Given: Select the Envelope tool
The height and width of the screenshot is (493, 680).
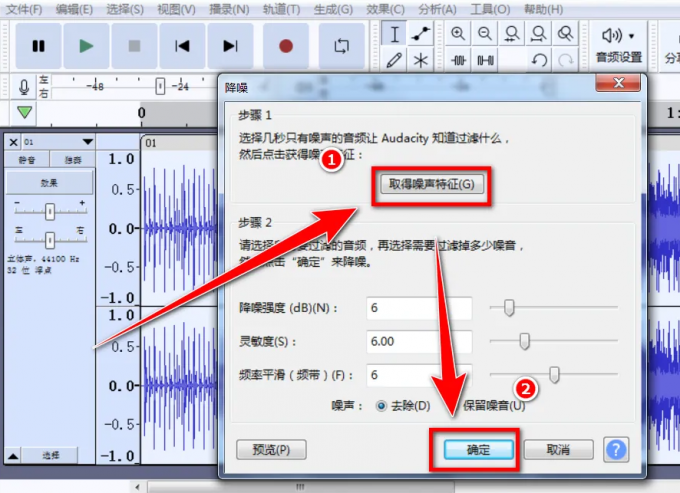Looking at the screenshot, I should [421, 33].
